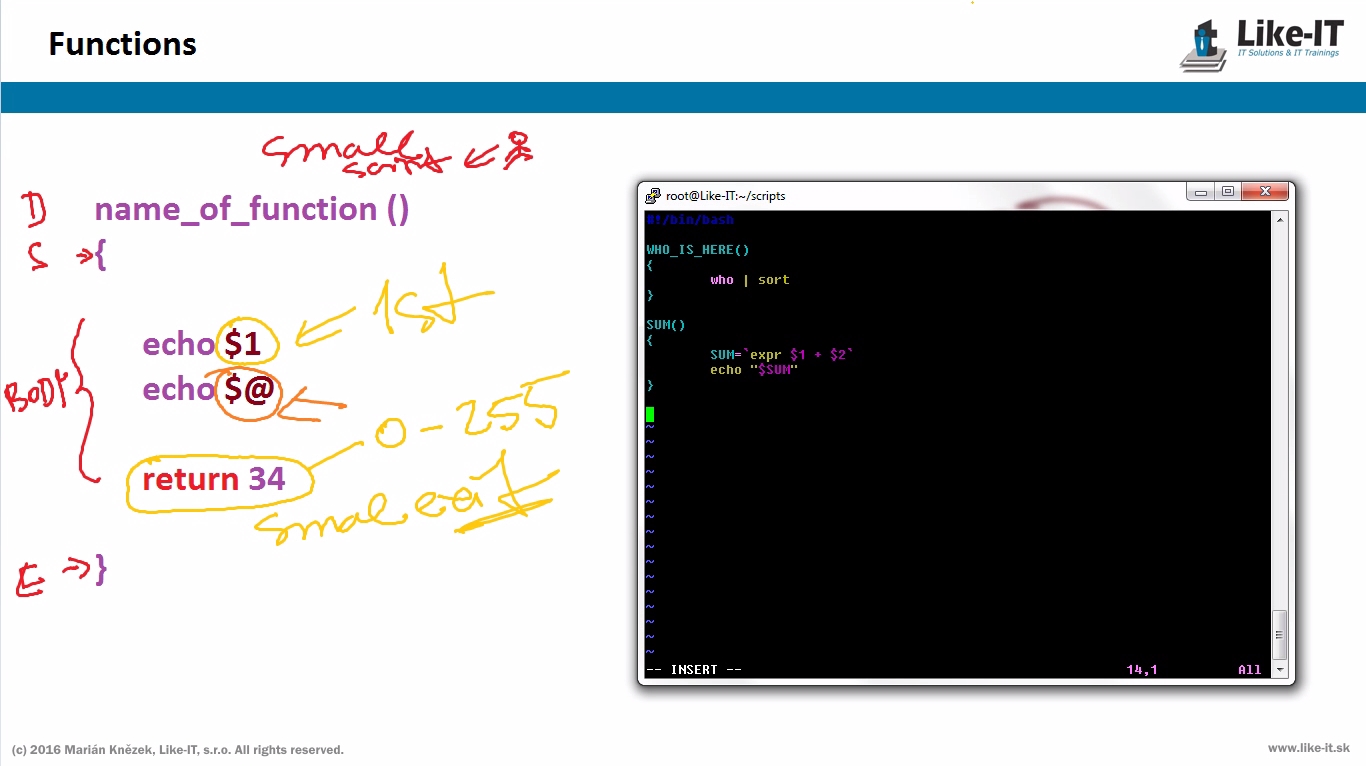
Task: Open the www.like-it.sk link
Action: [x=1308, y=748]
